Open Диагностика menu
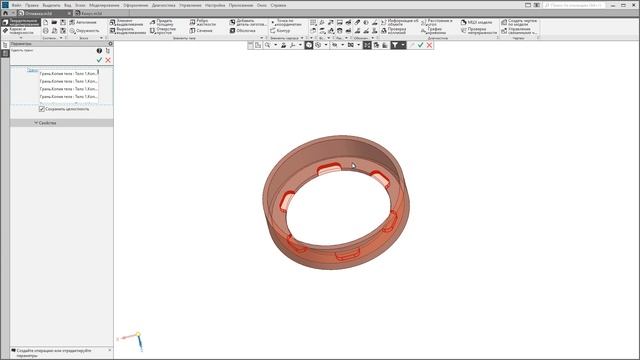The image size is (640, 360). pos(163,5)
